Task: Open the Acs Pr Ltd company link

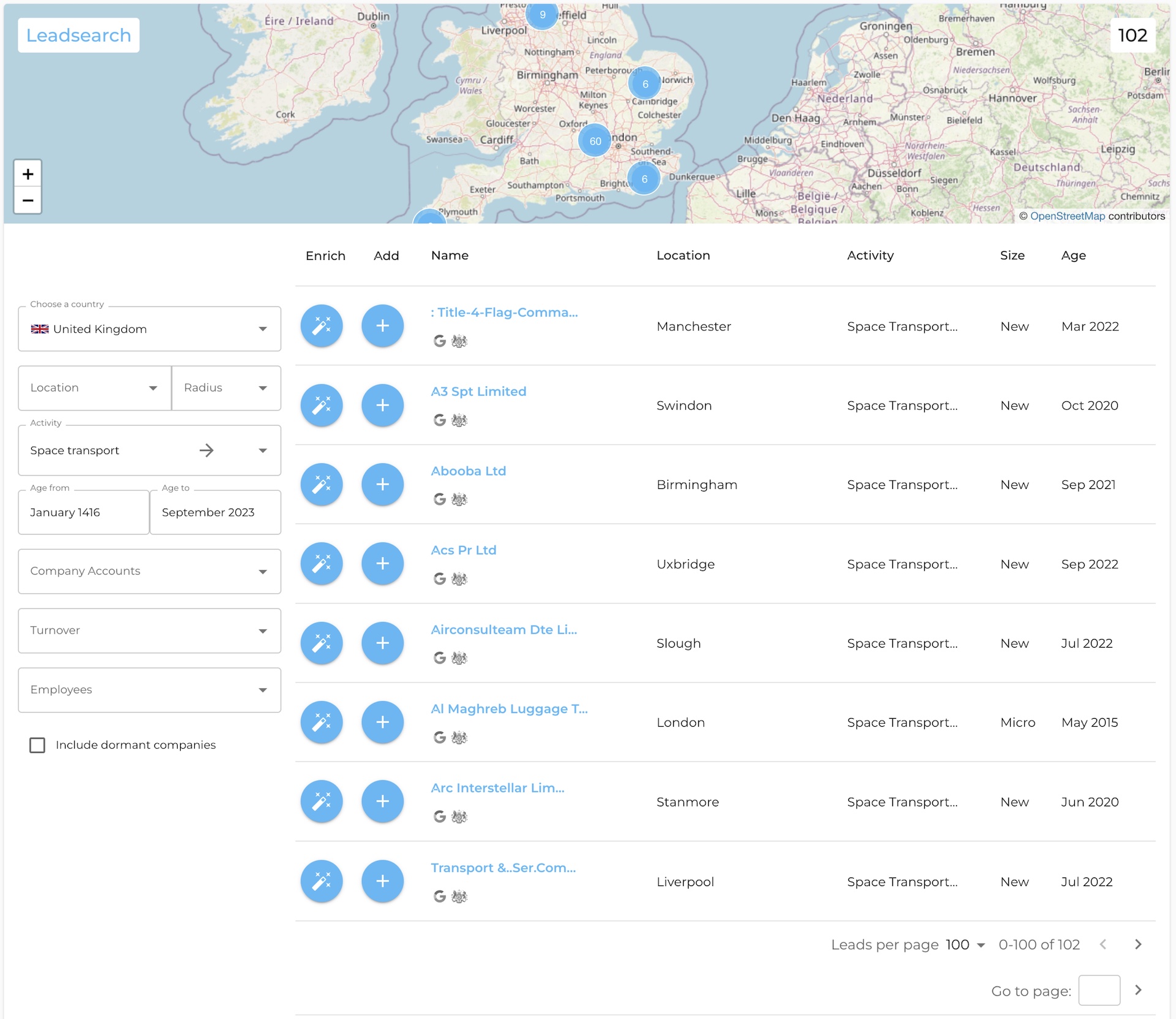Action: coord(463,550)
